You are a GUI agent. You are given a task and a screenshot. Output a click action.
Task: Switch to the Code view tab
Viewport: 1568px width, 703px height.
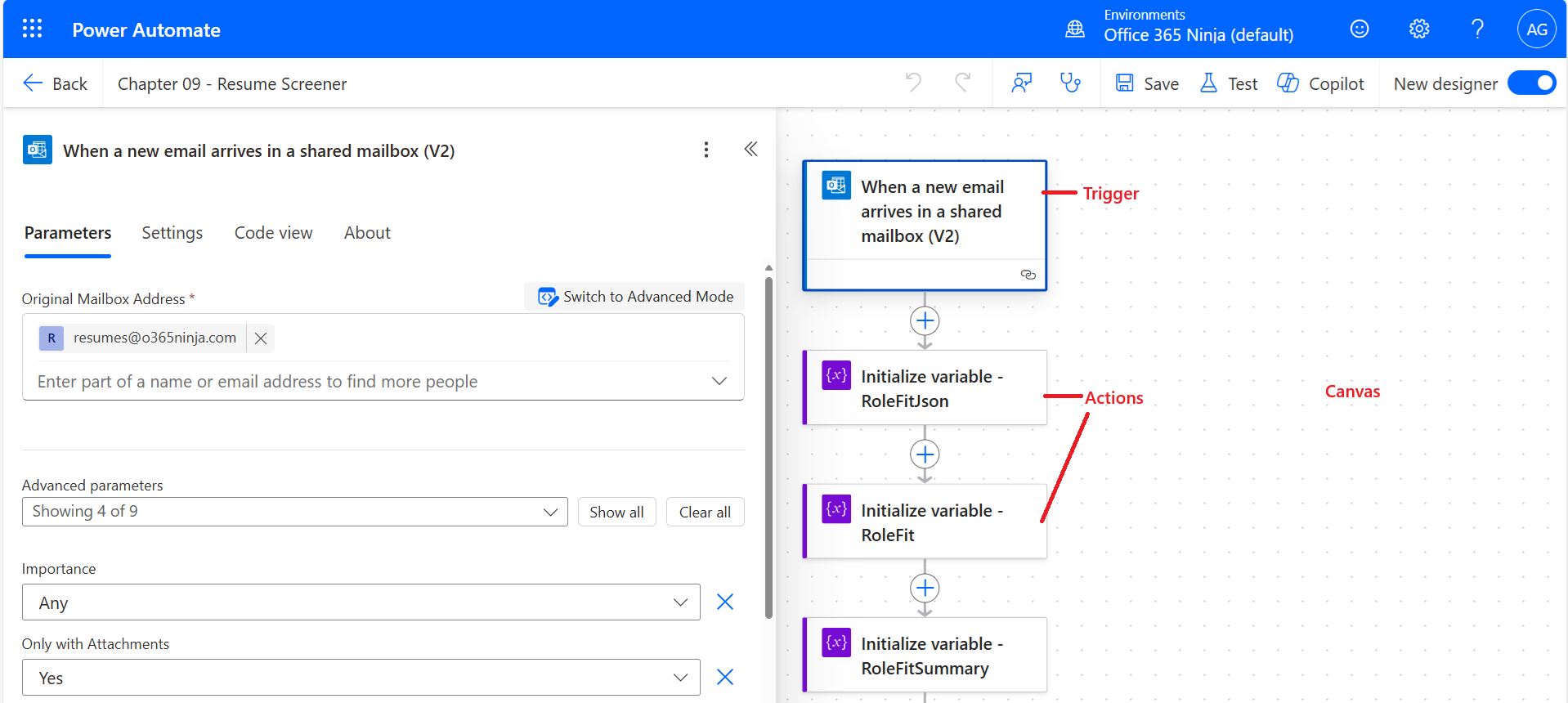tap(273, 233)
